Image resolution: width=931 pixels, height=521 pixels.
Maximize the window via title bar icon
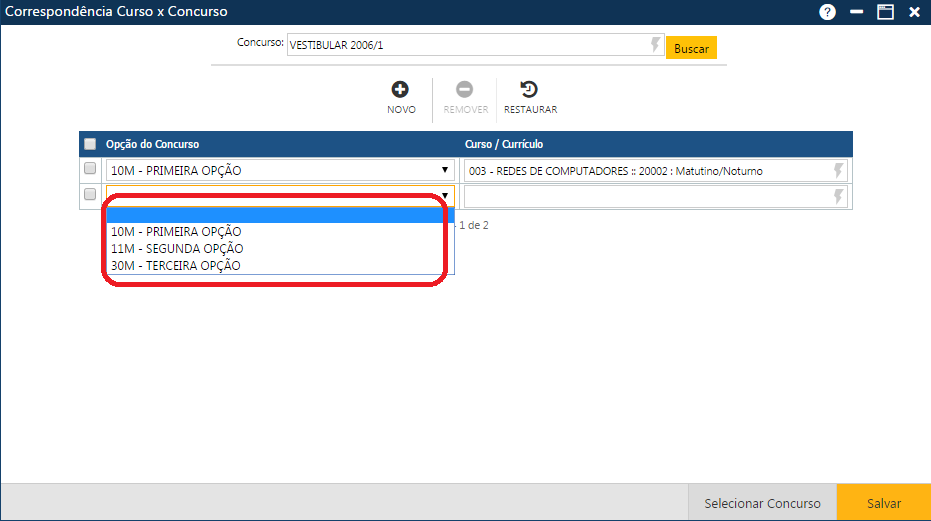(885, 12)
